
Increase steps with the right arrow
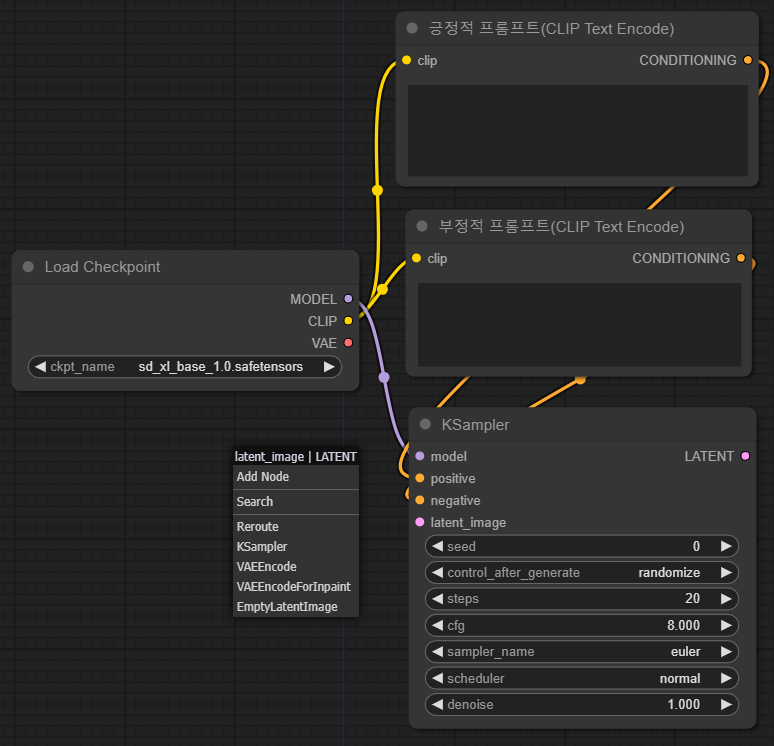726,599
